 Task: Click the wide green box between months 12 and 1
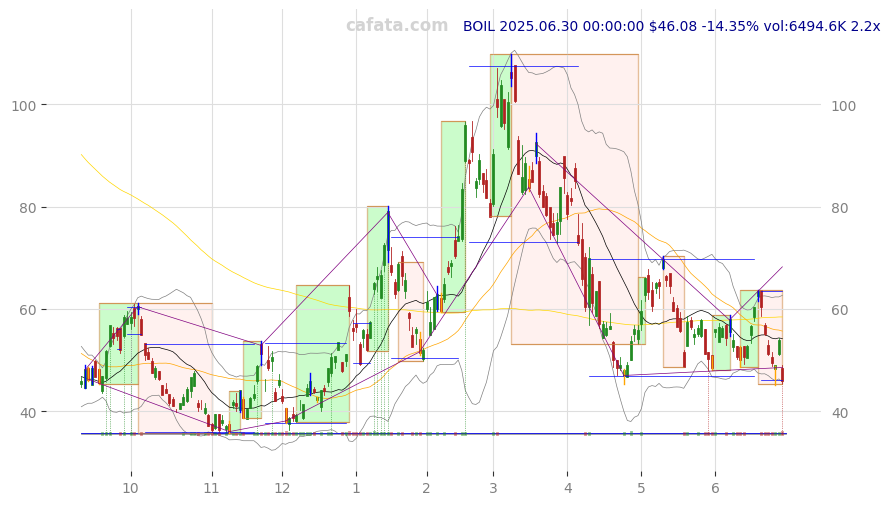click(322, 354)
